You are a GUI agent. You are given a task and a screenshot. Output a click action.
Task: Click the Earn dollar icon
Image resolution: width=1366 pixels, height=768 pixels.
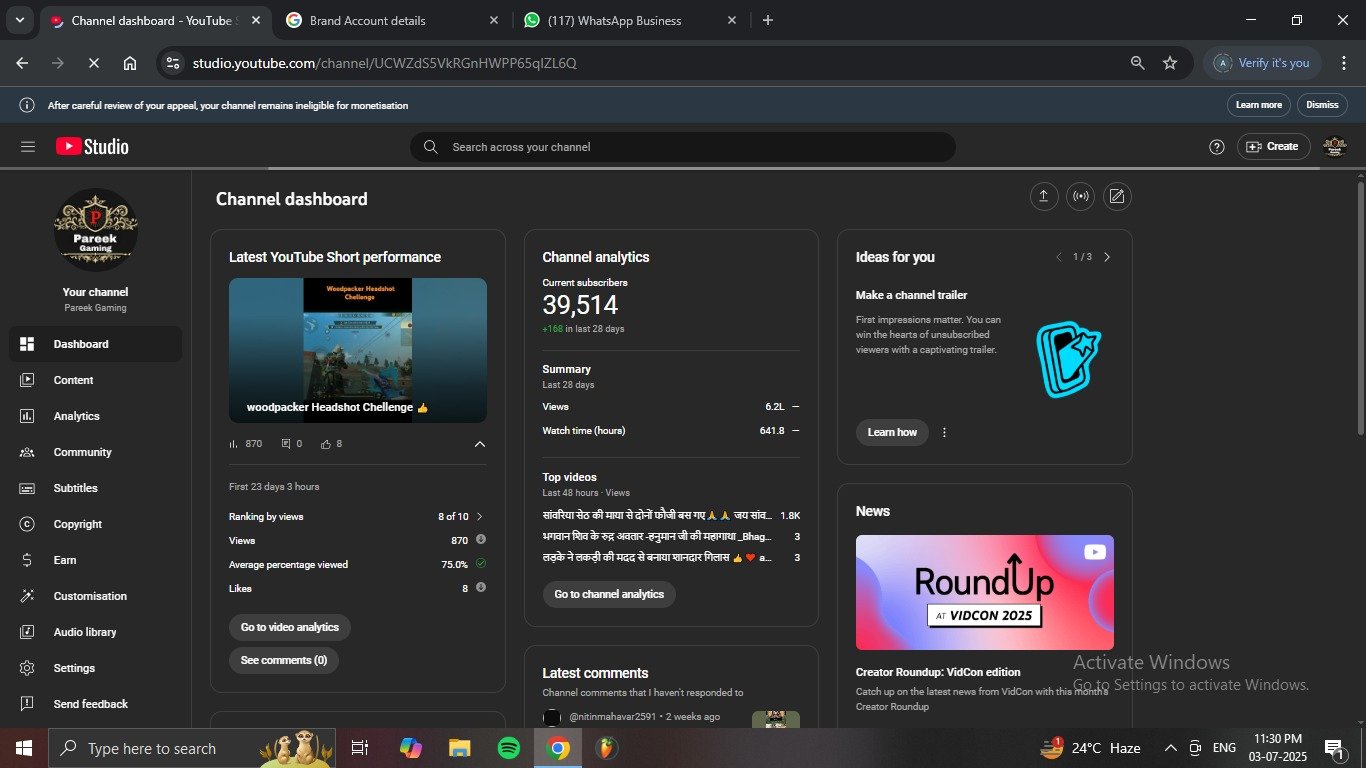click(x=27, y=560)
